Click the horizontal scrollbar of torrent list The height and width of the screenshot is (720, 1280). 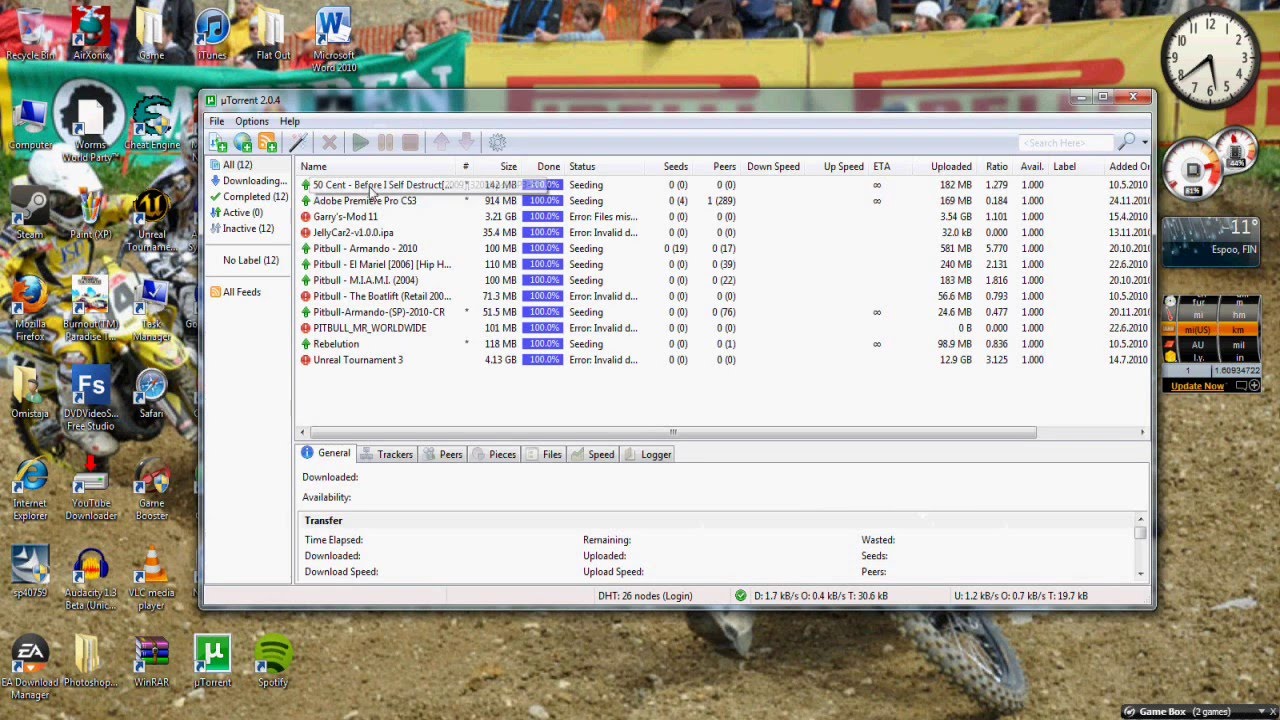click(673, 432)
